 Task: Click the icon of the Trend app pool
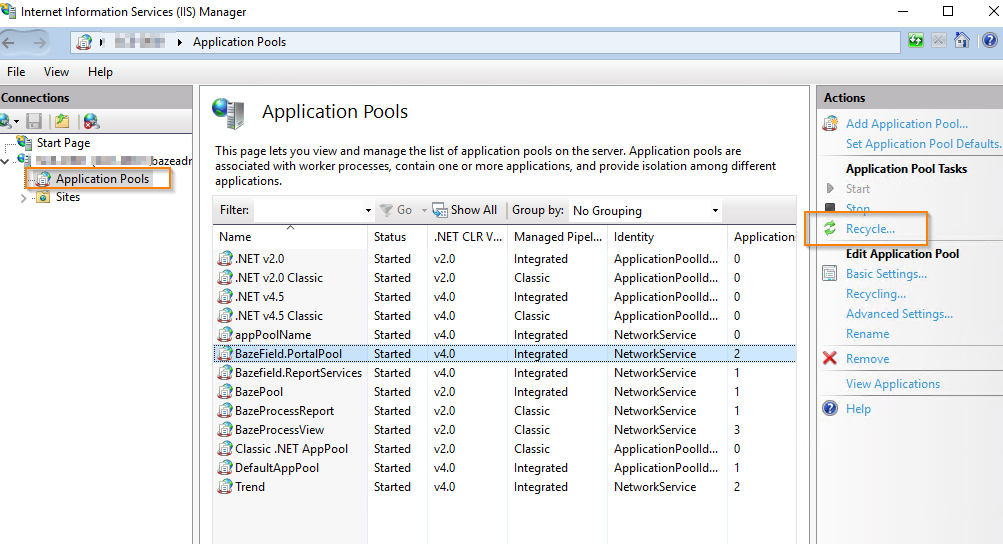225,486
